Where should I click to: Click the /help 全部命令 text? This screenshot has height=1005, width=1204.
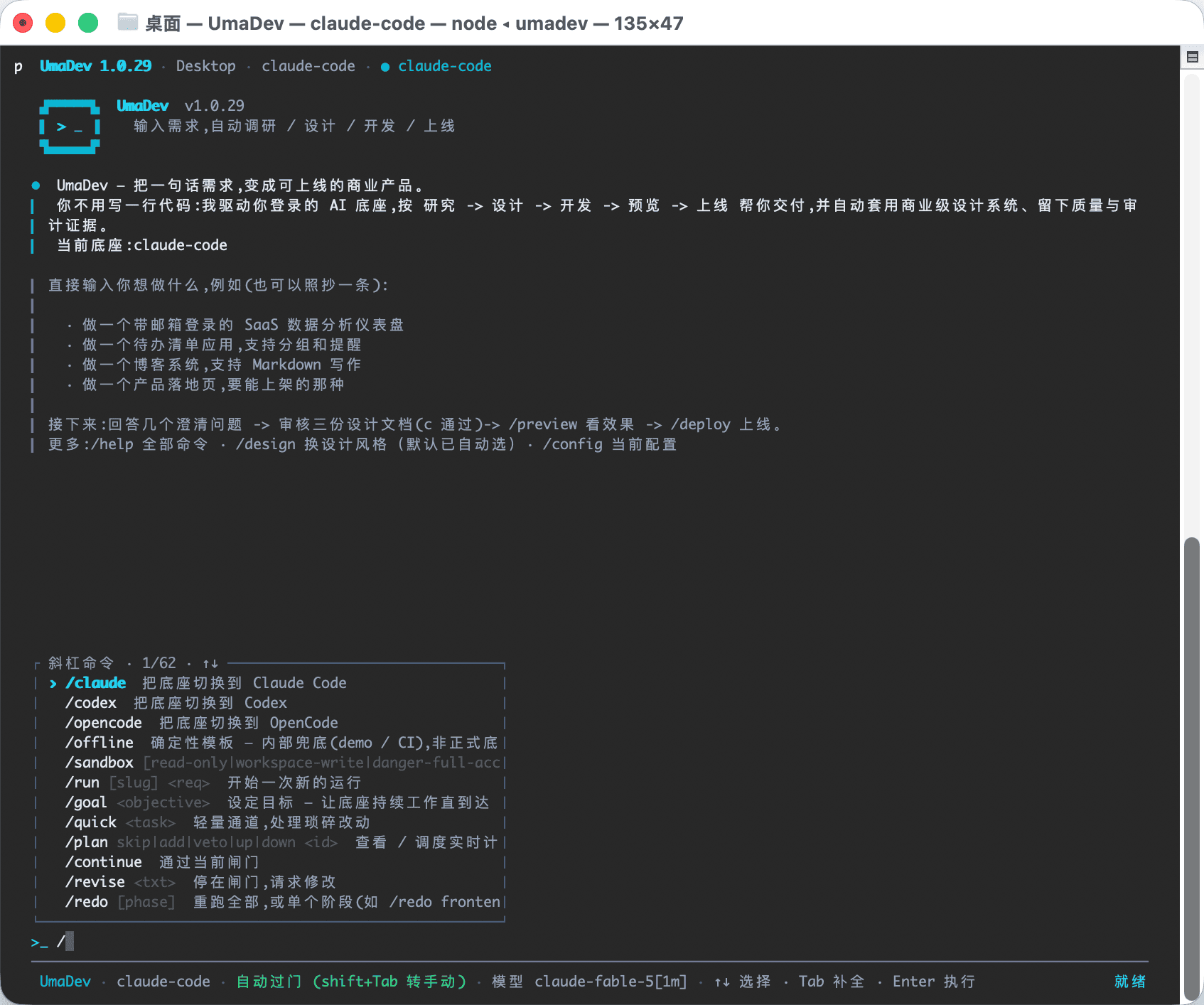(150, 444)
